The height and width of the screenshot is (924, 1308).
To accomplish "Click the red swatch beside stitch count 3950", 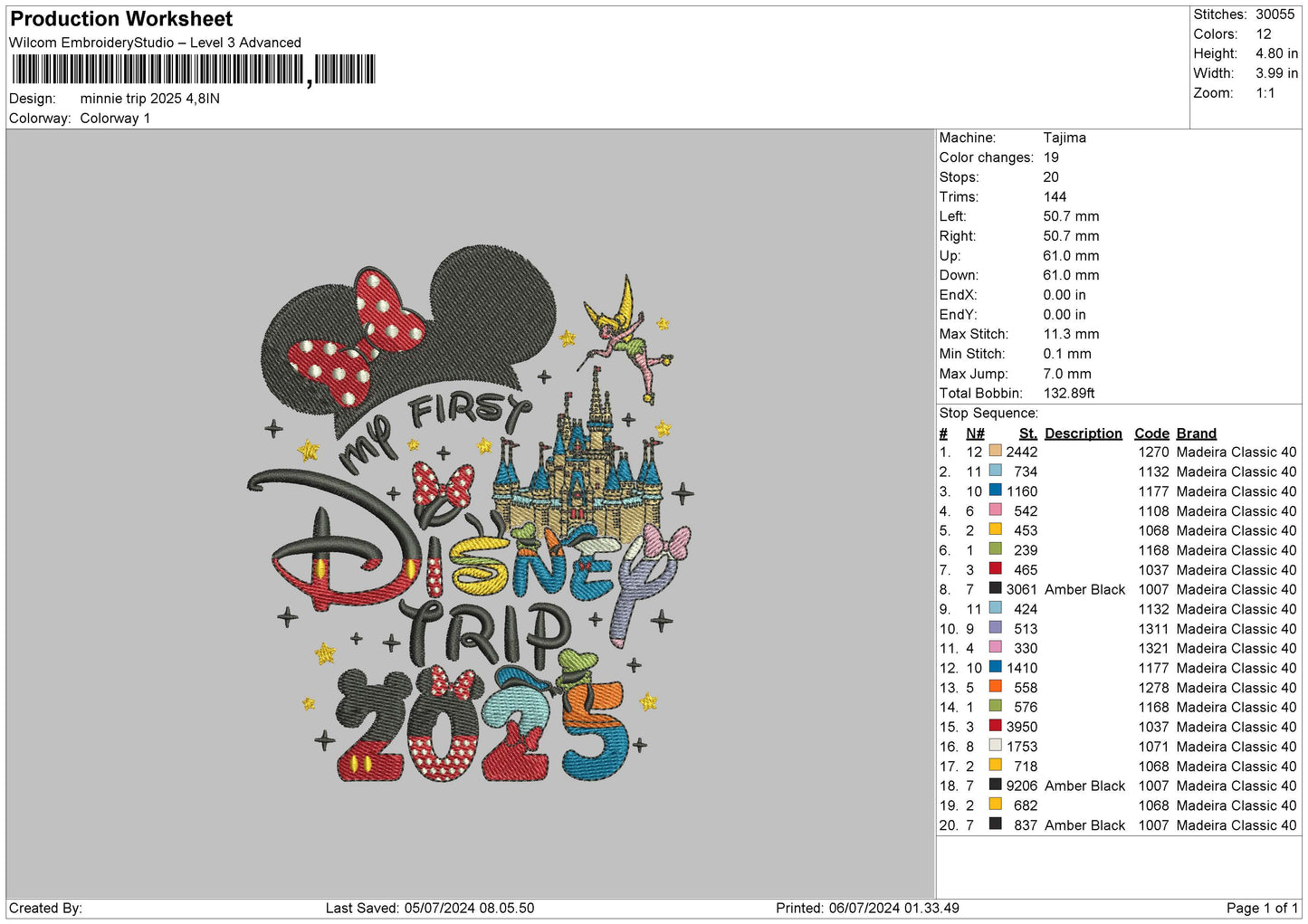I will [996, 726].
